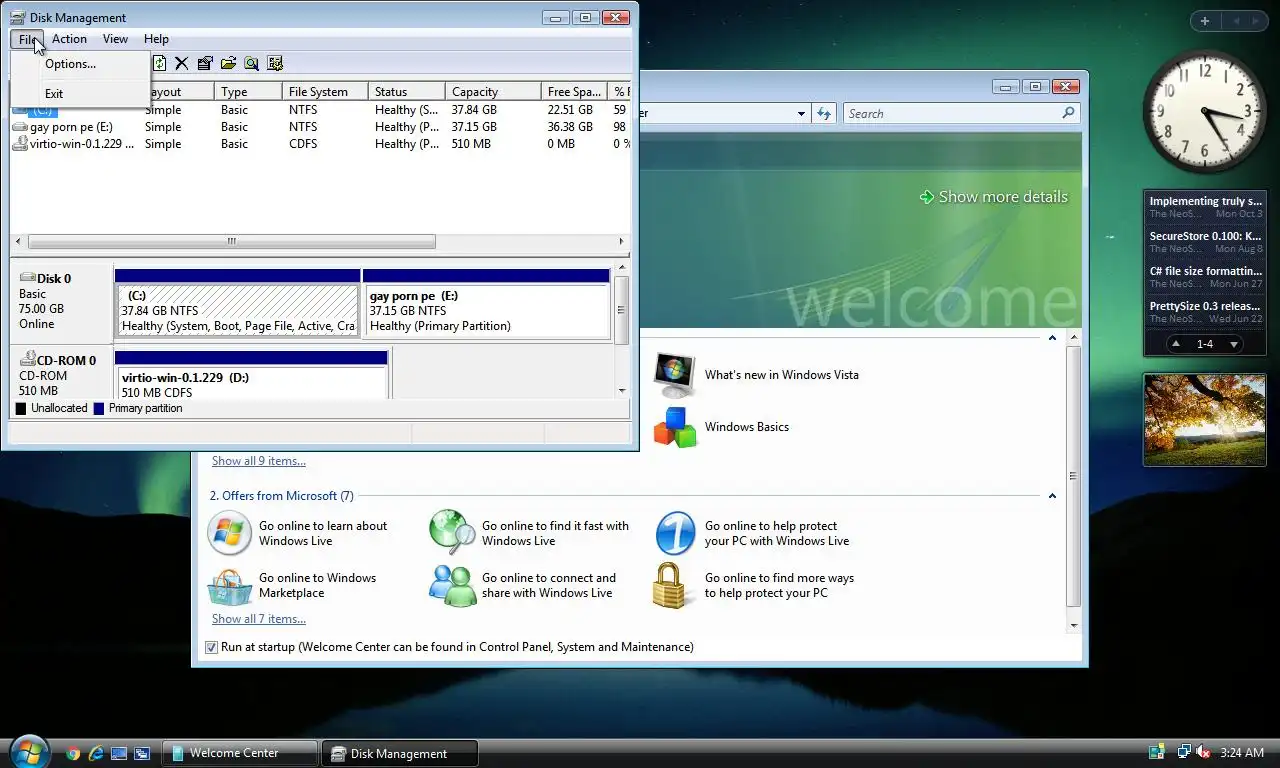Click the black Unallocated legend swatch
1280x768 pixels.
click(x=21, y=408)
